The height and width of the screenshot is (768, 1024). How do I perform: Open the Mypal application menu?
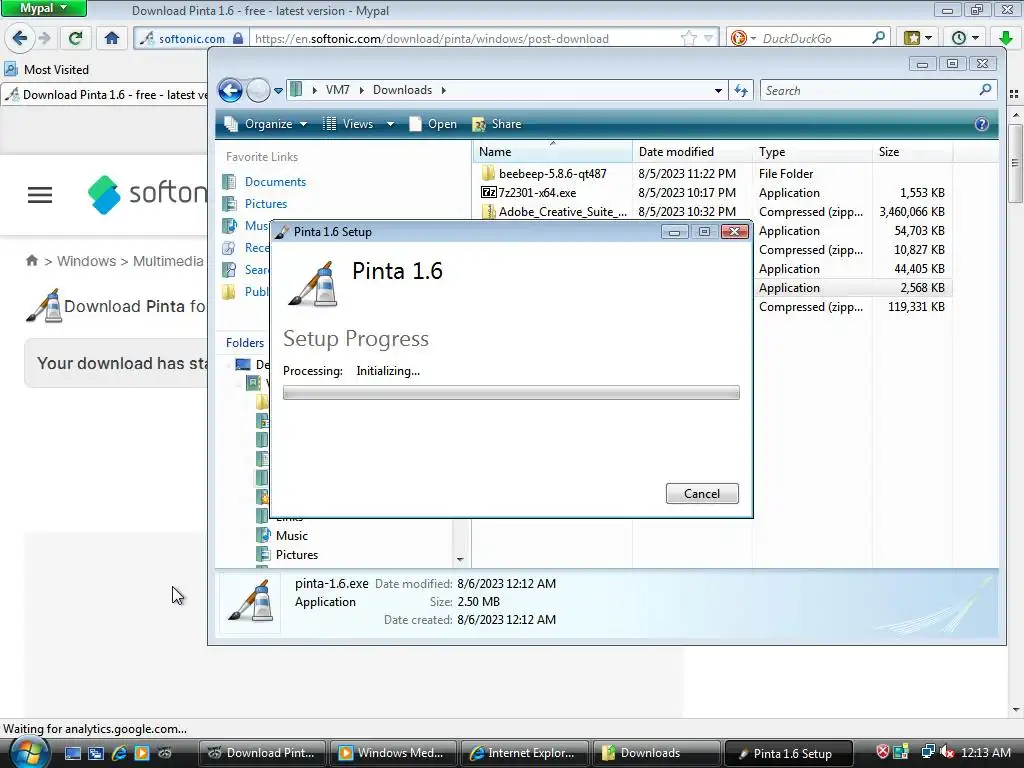pos(43,8)
